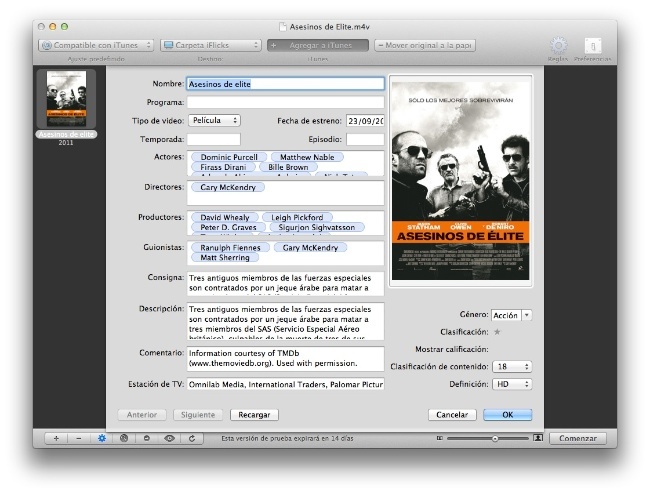The width and height of the screenshot is (650, 494).
Task: Open the Definición HD dropdown
Action: pyautogui.click(x=512, y=384)
